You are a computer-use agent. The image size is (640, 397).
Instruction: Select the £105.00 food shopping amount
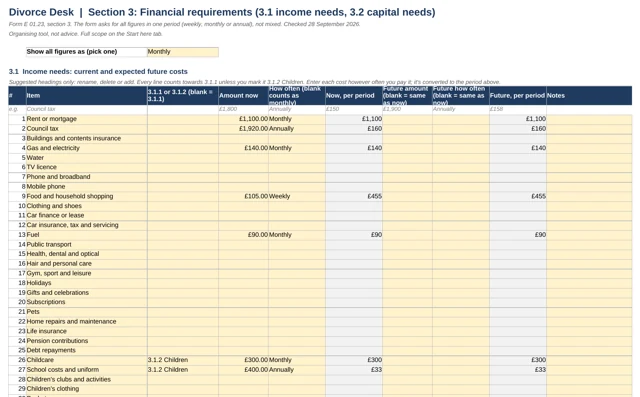click(x=243, y=196)
